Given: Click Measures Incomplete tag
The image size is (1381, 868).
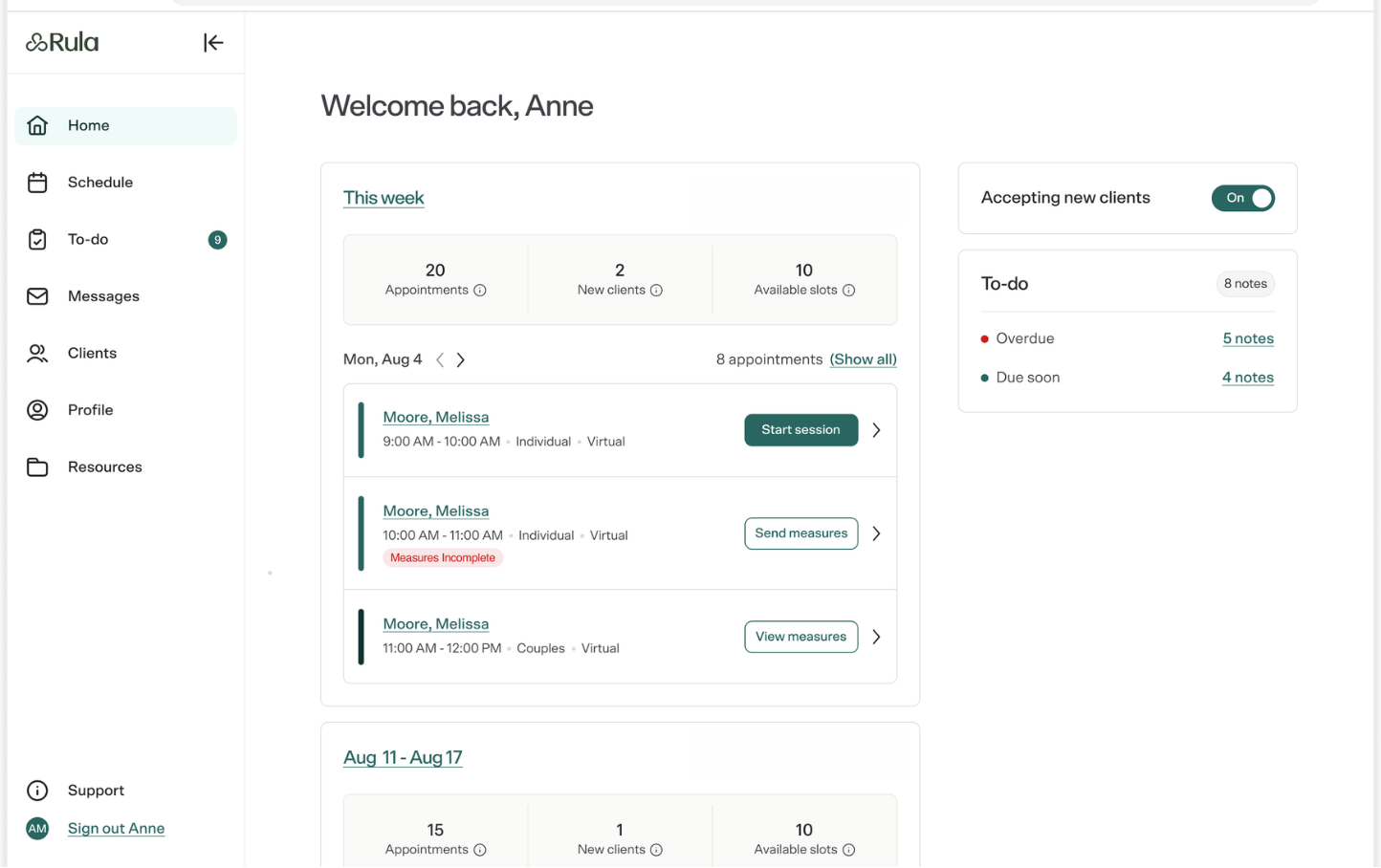Looking at the screenshot, I should [443, 558].
